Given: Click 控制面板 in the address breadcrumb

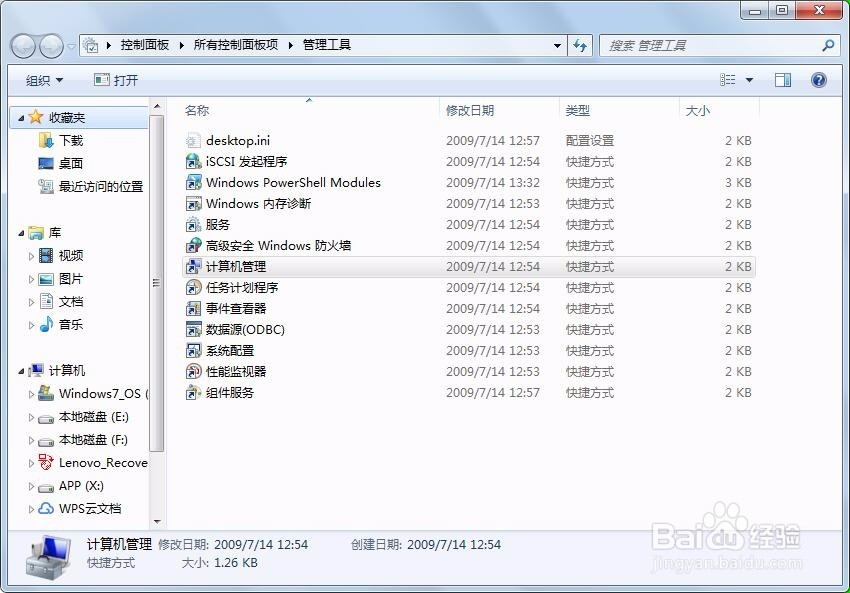Looking at the screenshot, I should click(145, 45).
